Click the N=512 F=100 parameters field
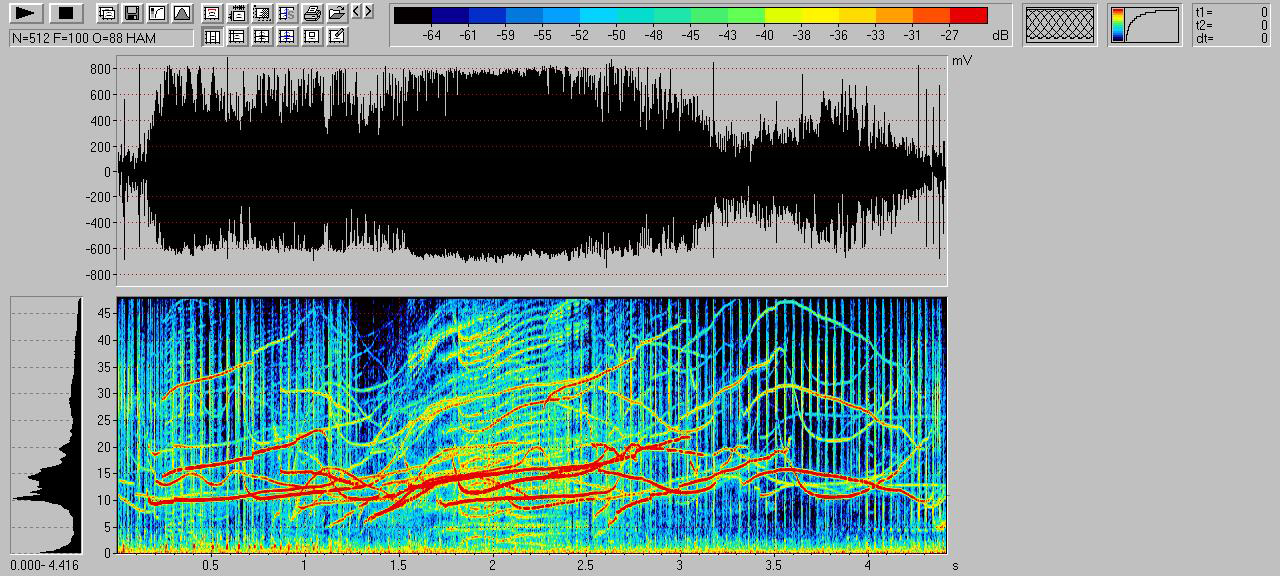Viewport: 1280px width, 576px height. click(101, 38)
